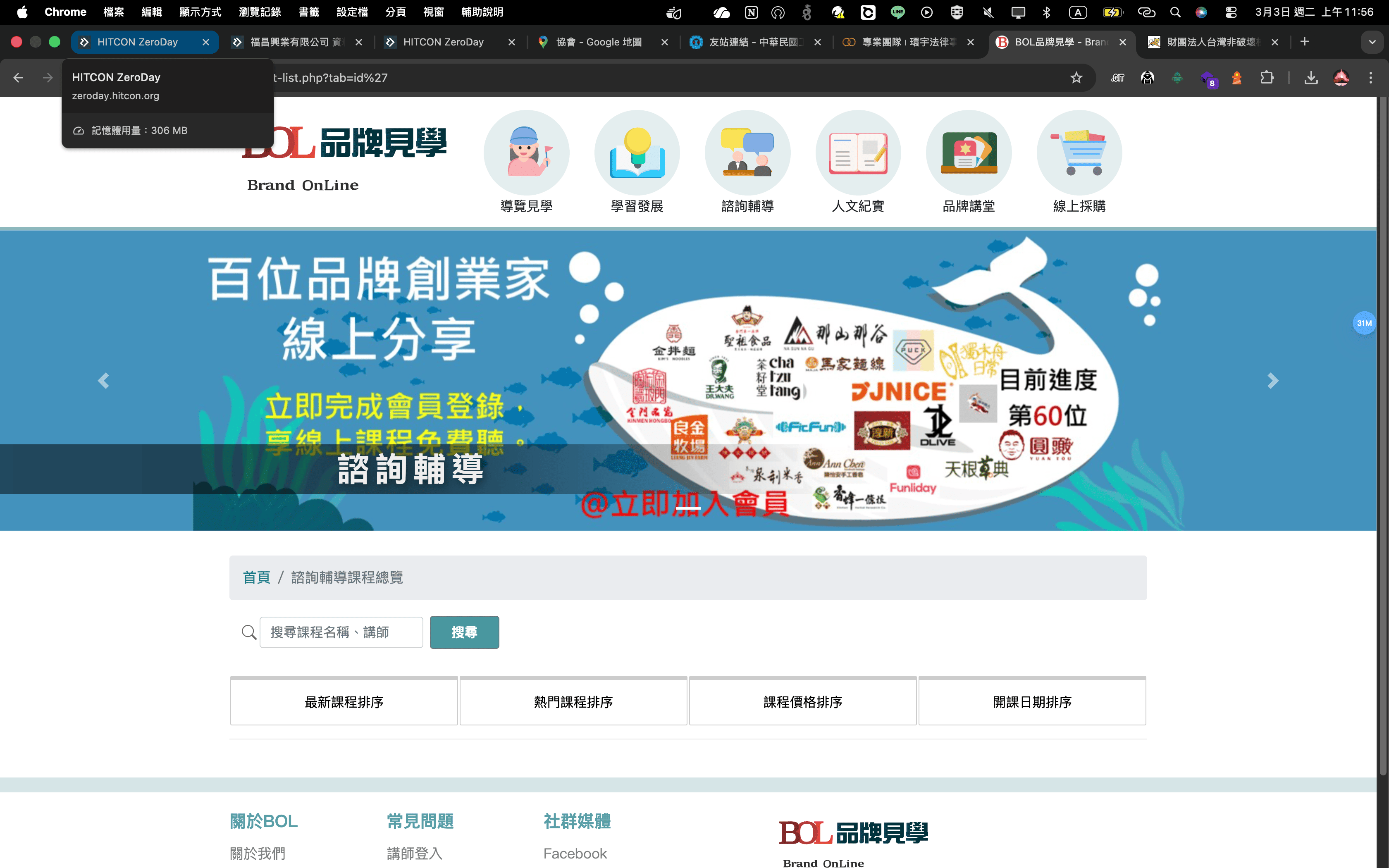
Task: Click the Notion menu bar icon
Action: point(751,12)
